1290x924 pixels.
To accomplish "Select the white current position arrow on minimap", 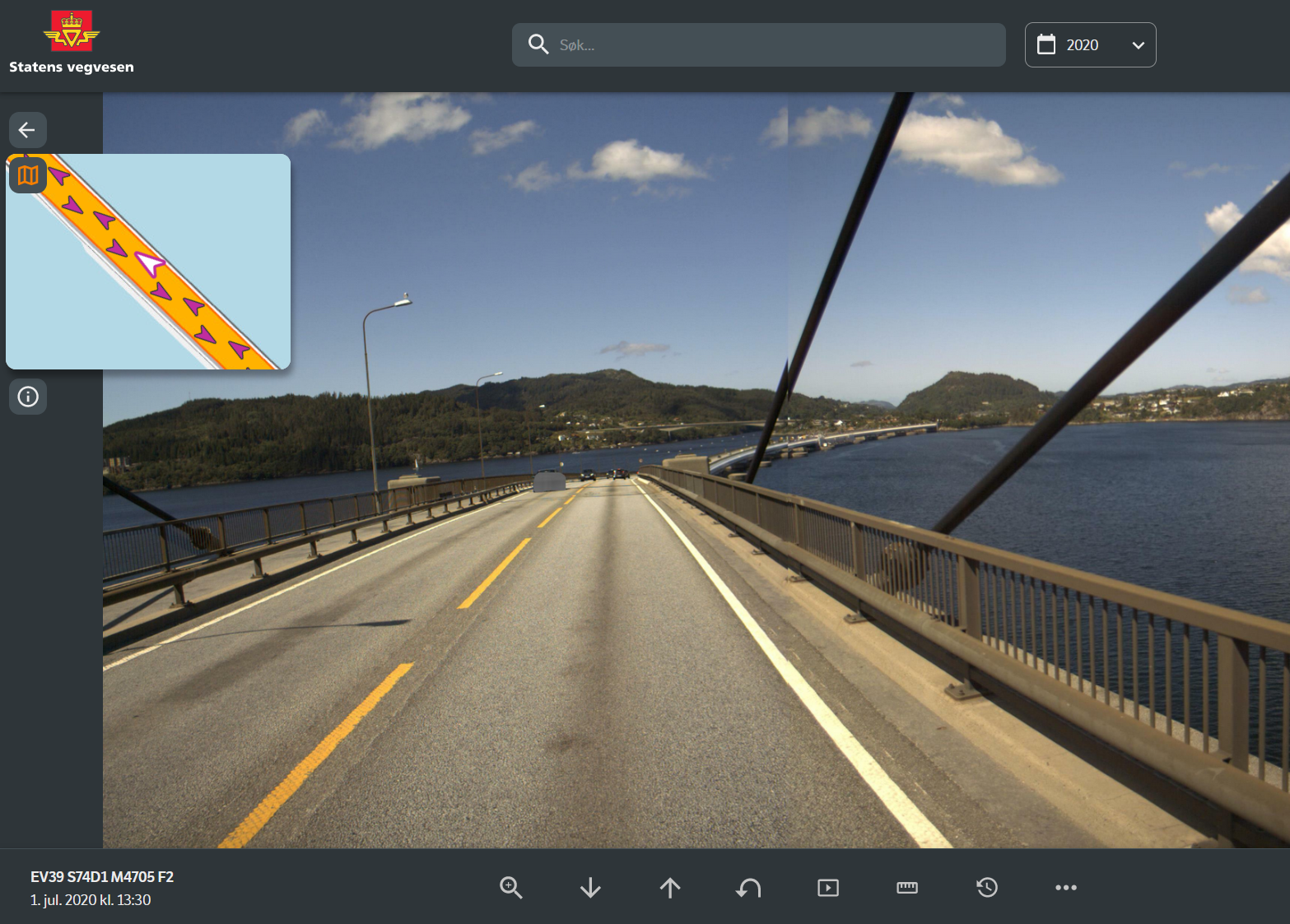I will click(150, 264).
